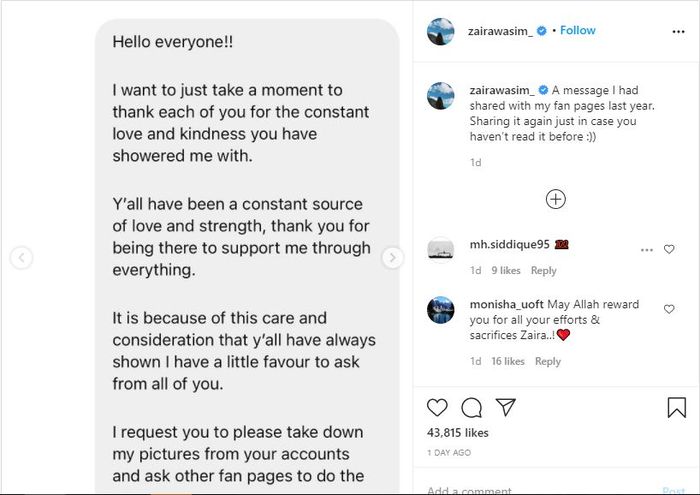The height and width of the screenshot is (495, 700).
Task: Follow zairawasim_ account
Action: [578, 31]
